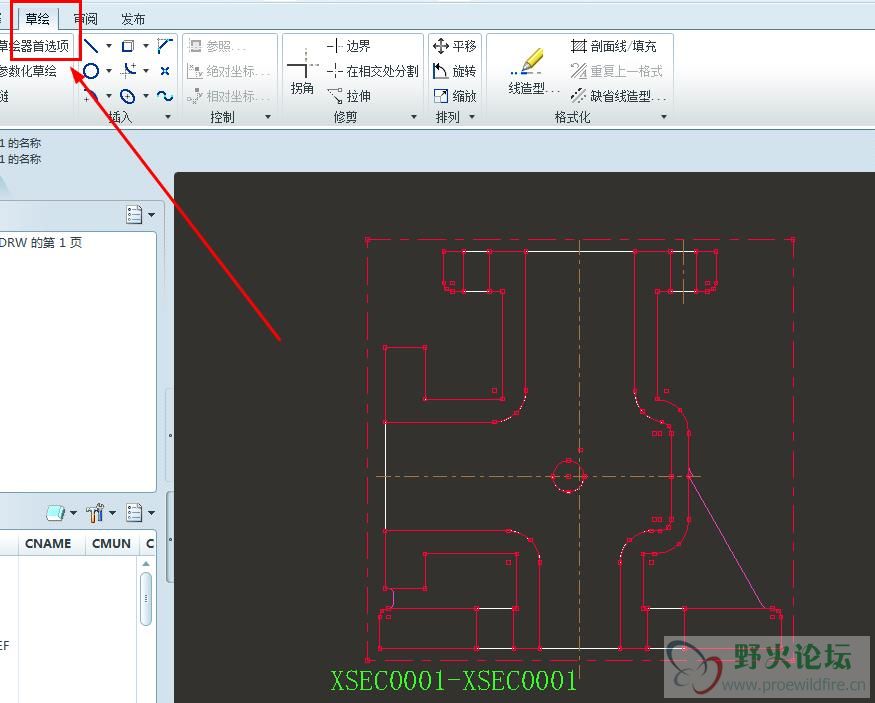
Task: Open Ellipse tool dropdown arrow
Action: tap(146, 96)
